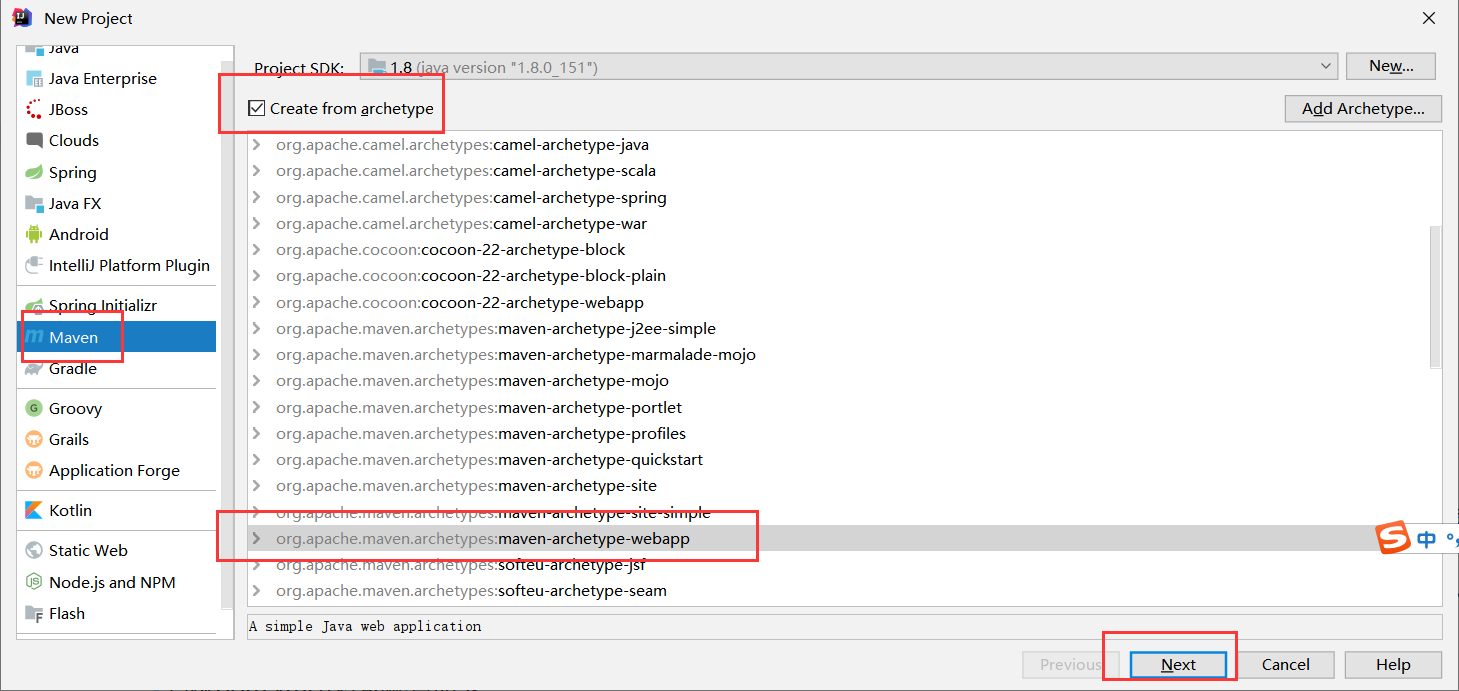Choose the Clouds icon in the list
Image resolution: width=1459 pixels, height=691 pixels.
pos(35,141)
